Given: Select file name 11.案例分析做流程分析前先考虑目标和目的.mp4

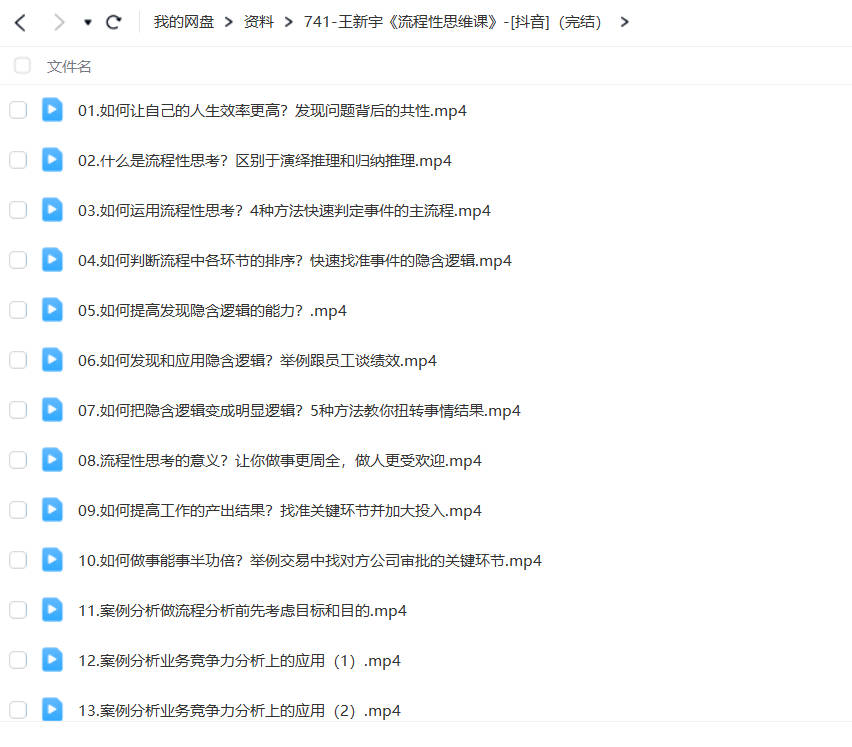Looking at the screenshot, I should pyautogui.click(x=242, y=611).
